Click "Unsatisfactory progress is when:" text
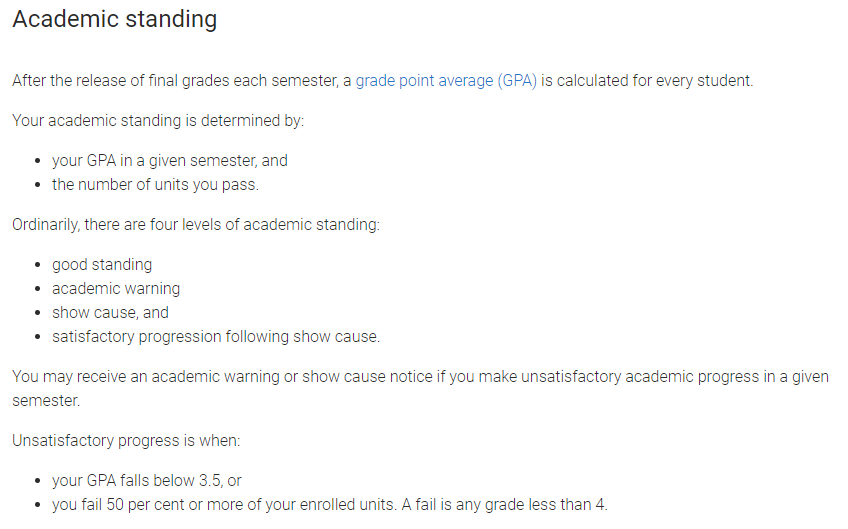The image size is (848, 529). click(x=126, y=440)
